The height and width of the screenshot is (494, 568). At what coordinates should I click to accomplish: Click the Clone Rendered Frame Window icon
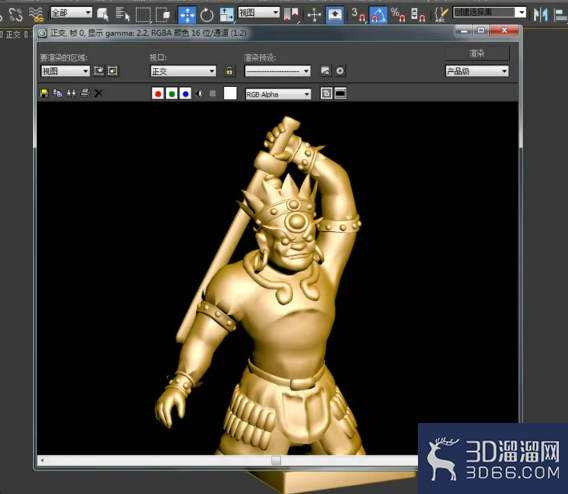pyautogui.click(x=71, y=93)
